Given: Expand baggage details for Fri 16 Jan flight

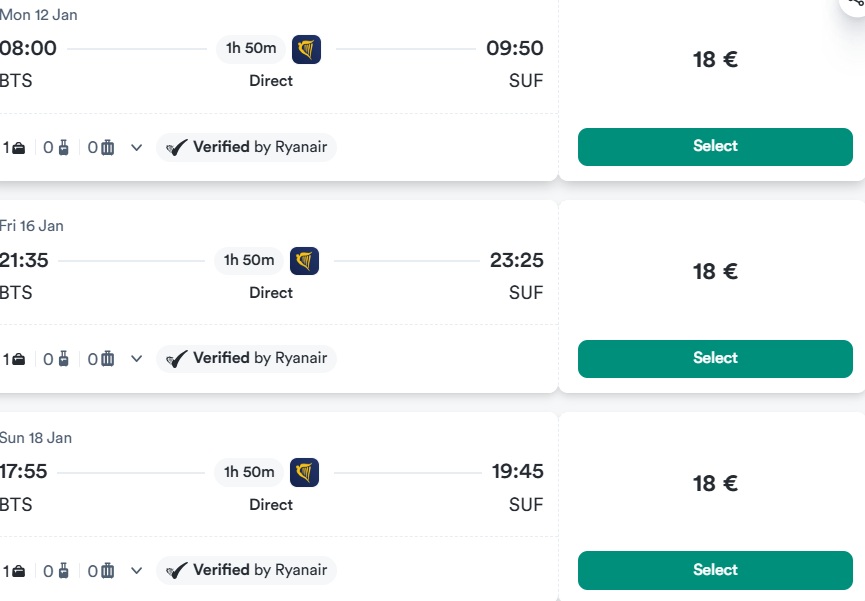Looking at the screenshot, I should (x=137, y=359).
